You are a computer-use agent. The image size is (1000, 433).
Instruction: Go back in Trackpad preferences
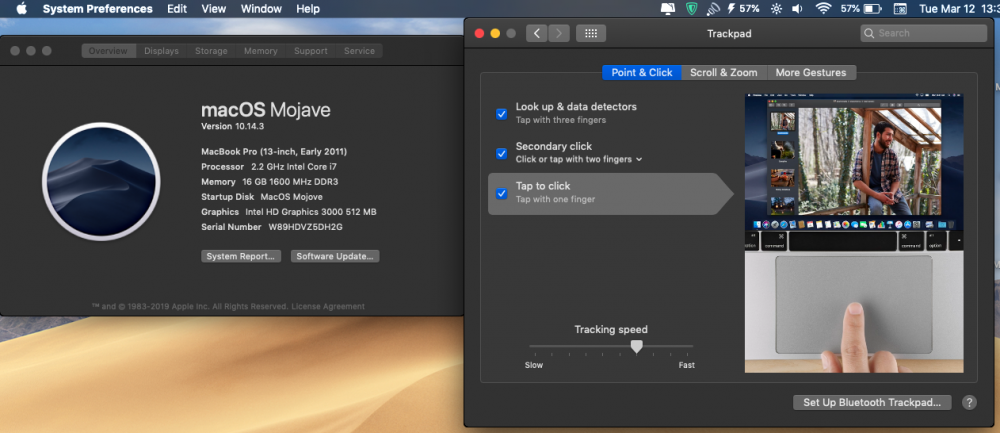tap(536, 33)
